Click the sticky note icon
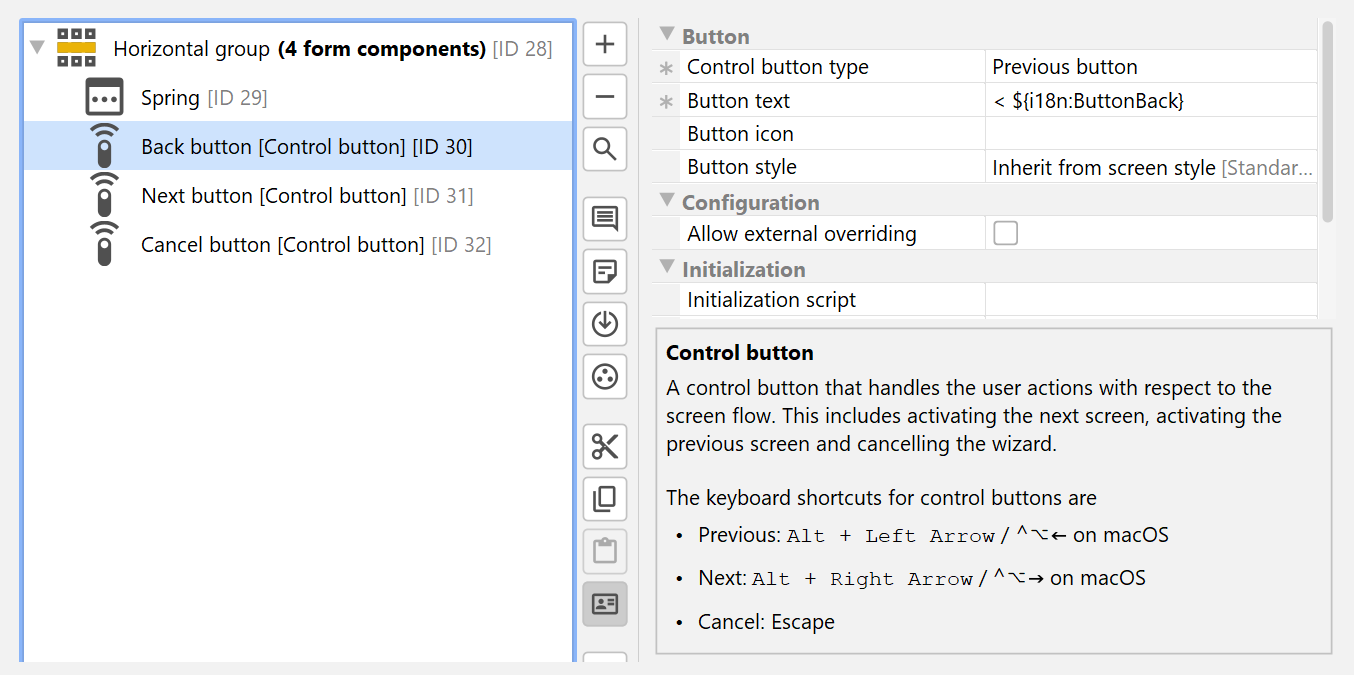The image size is (1354, 675). (x=605, y=271)
